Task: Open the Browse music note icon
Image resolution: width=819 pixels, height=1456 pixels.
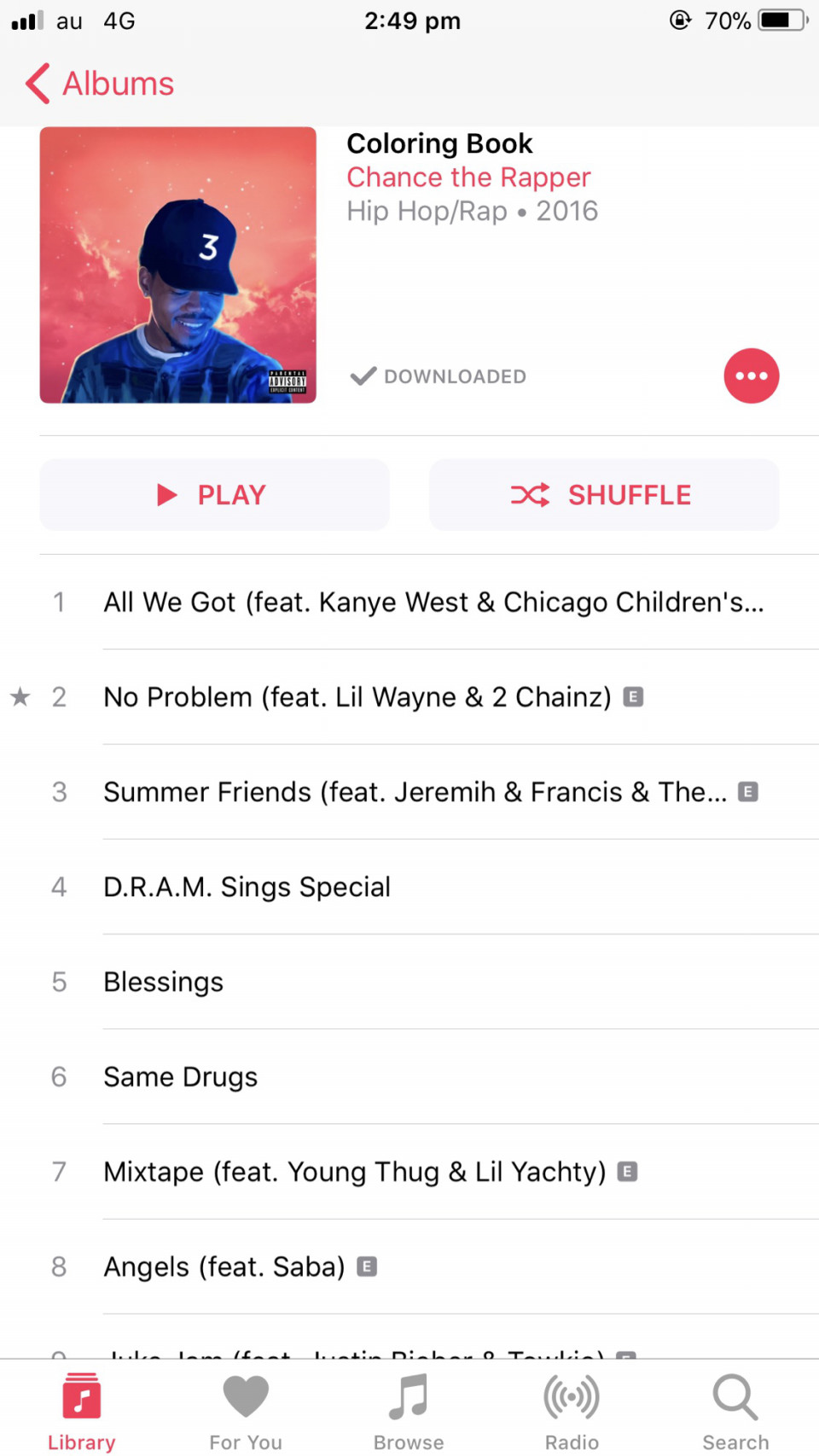Action: [x=409, y=1396]
